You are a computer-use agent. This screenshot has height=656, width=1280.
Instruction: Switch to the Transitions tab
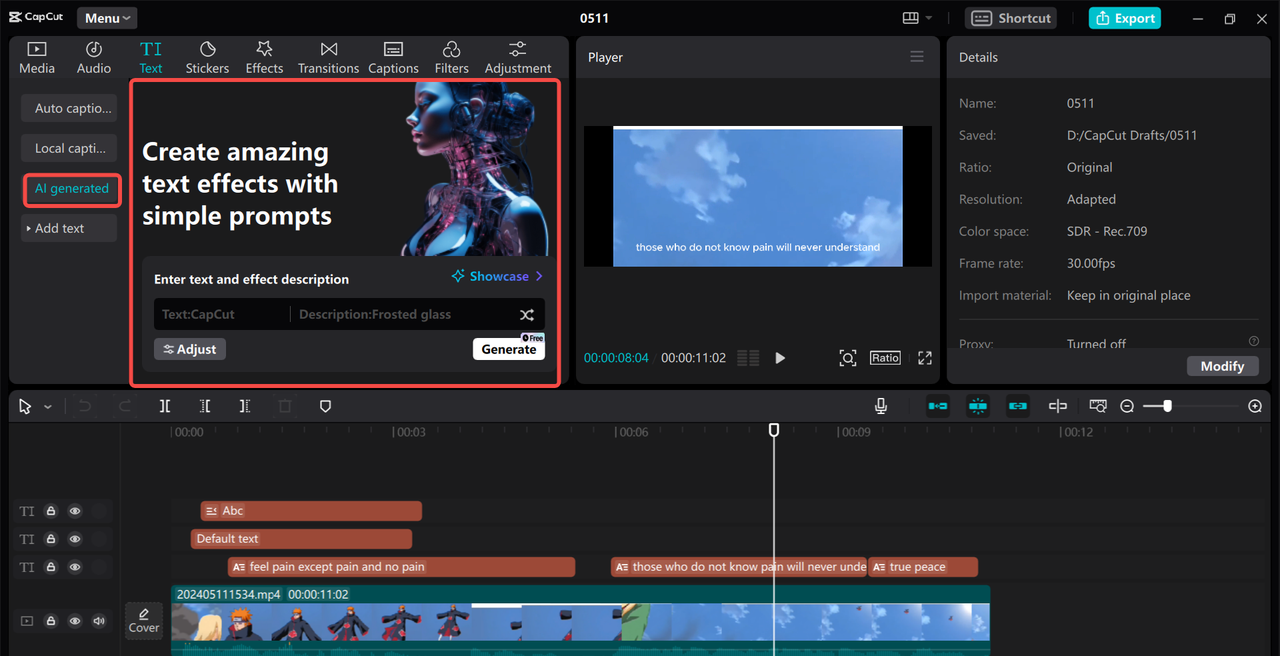[x=328, y=58]
